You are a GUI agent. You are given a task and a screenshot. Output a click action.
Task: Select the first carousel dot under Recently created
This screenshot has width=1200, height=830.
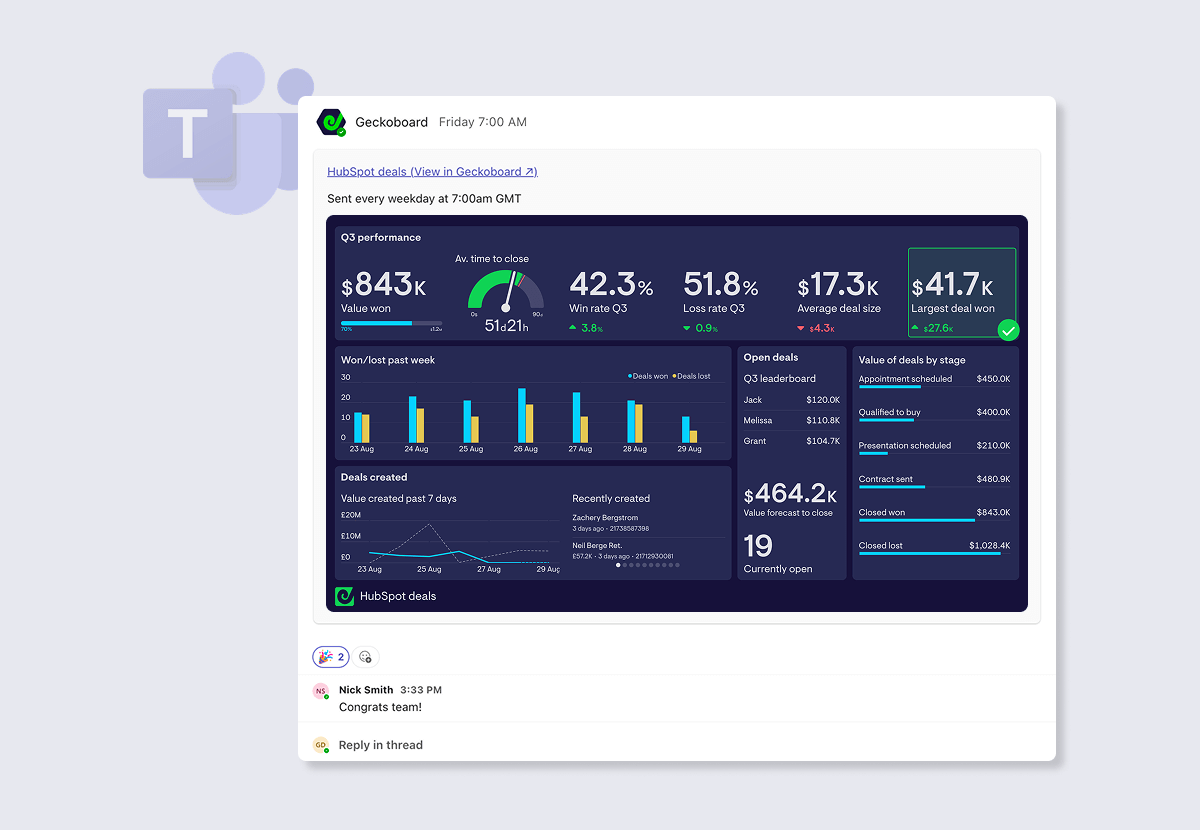tap(618, 564)
